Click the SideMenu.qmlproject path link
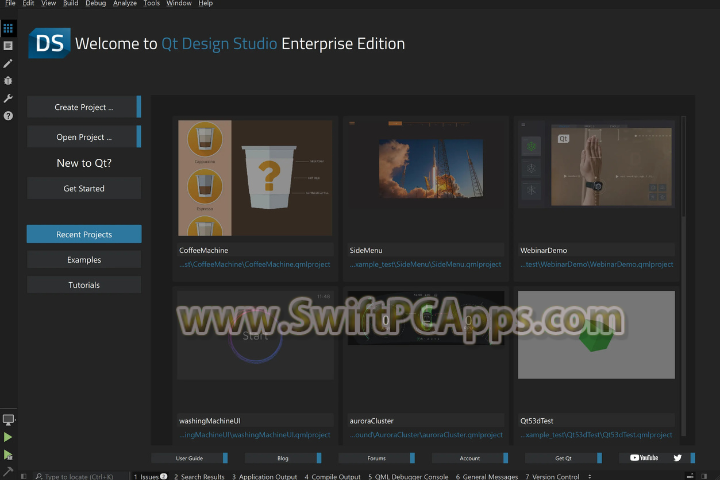 (x=426, y=265)
